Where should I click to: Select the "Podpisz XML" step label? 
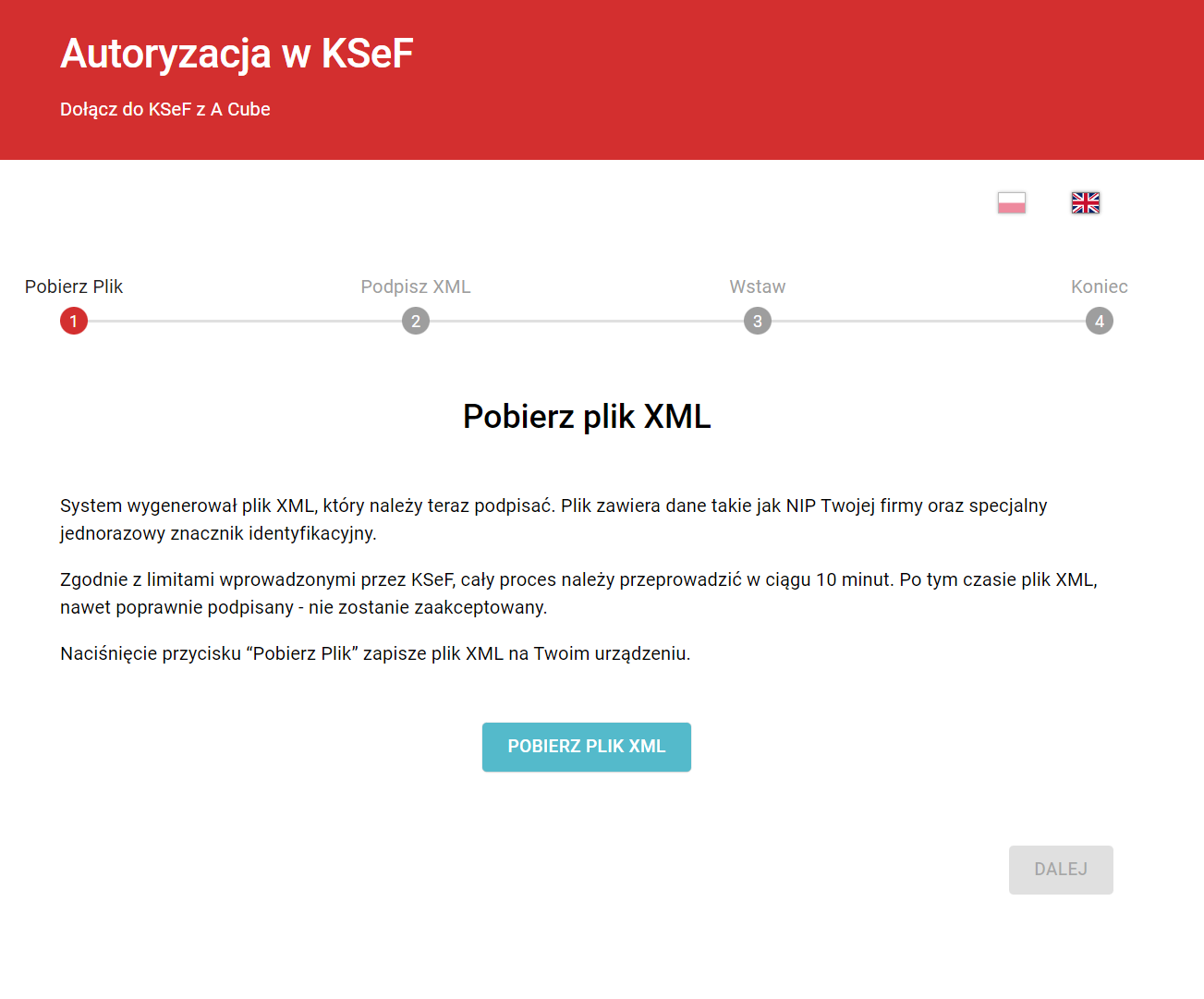pos(416,286)
